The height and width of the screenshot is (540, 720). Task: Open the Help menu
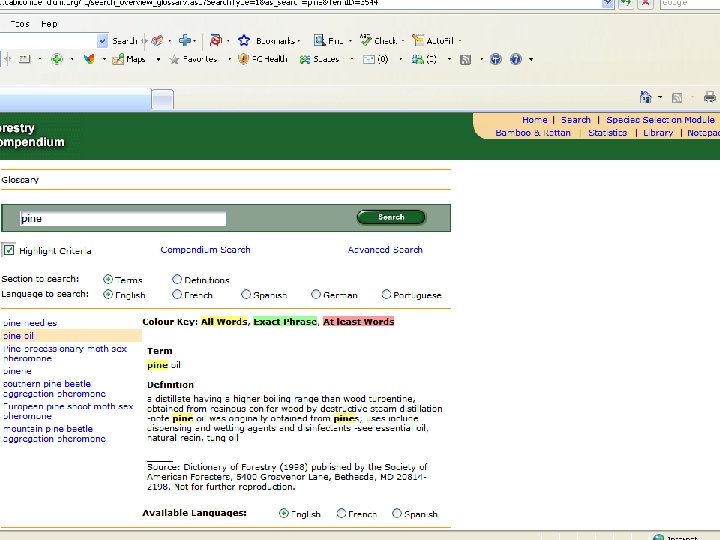coord(49,24)
